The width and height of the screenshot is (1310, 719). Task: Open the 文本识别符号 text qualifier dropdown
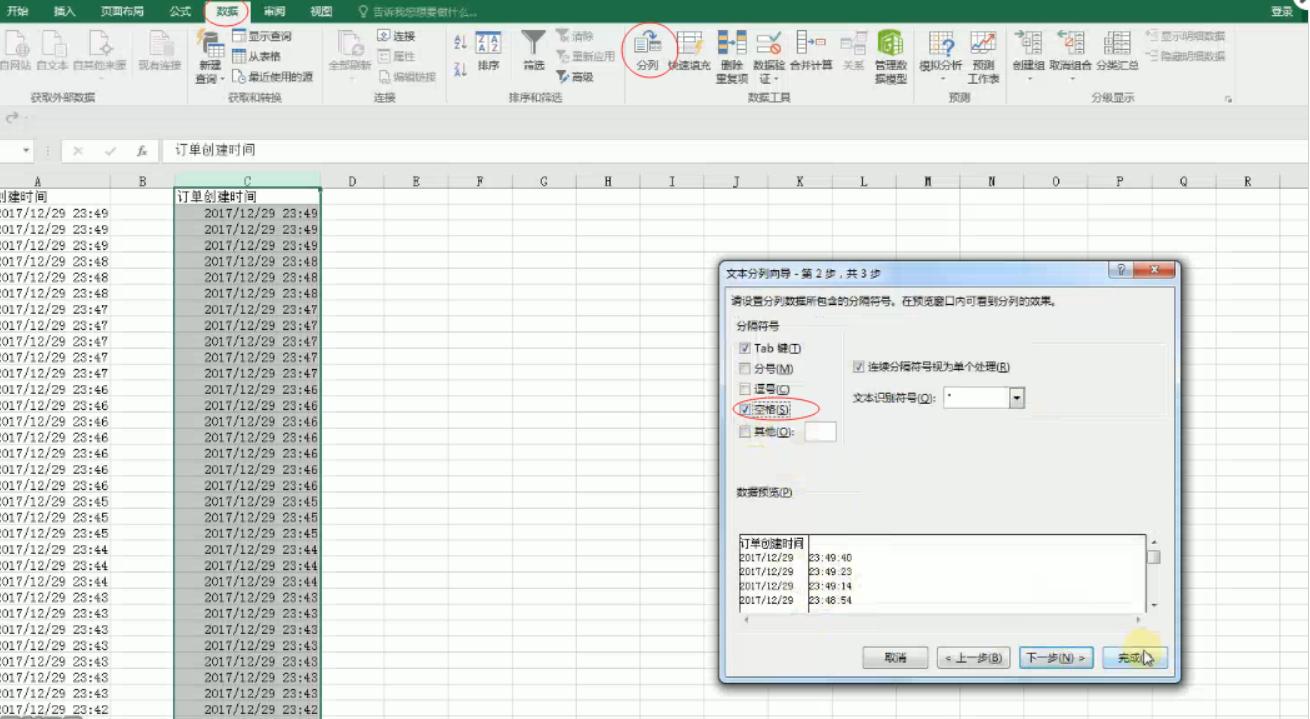point(1016,398)
